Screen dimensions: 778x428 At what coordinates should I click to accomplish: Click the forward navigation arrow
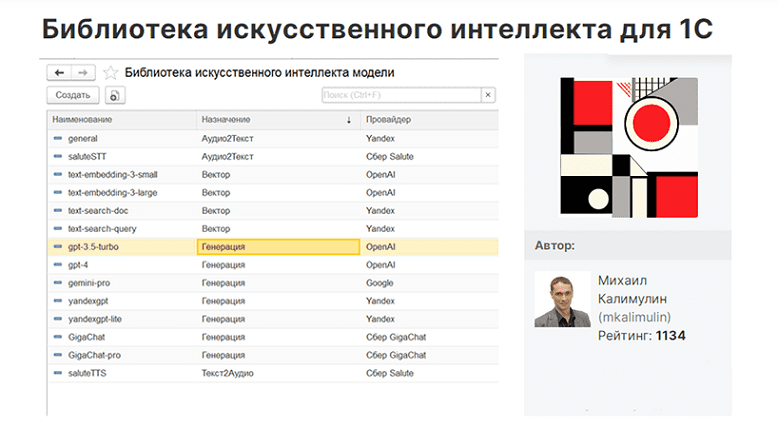point(83,73)
